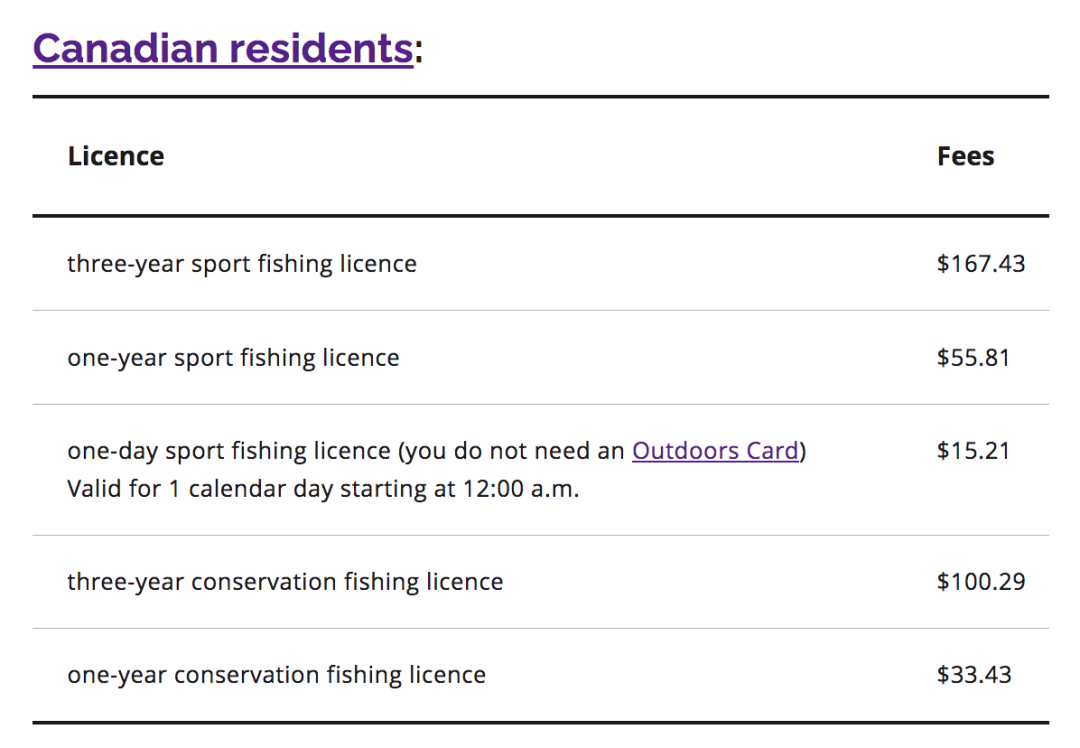Select one-year sport fishing licence text
This screenshot has height=748, width=1080.
tap(233, 358)
